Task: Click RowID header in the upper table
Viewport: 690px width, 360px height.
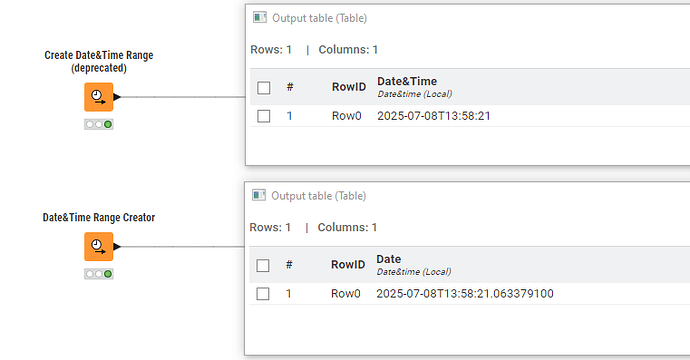Action: tap(349, 87)
